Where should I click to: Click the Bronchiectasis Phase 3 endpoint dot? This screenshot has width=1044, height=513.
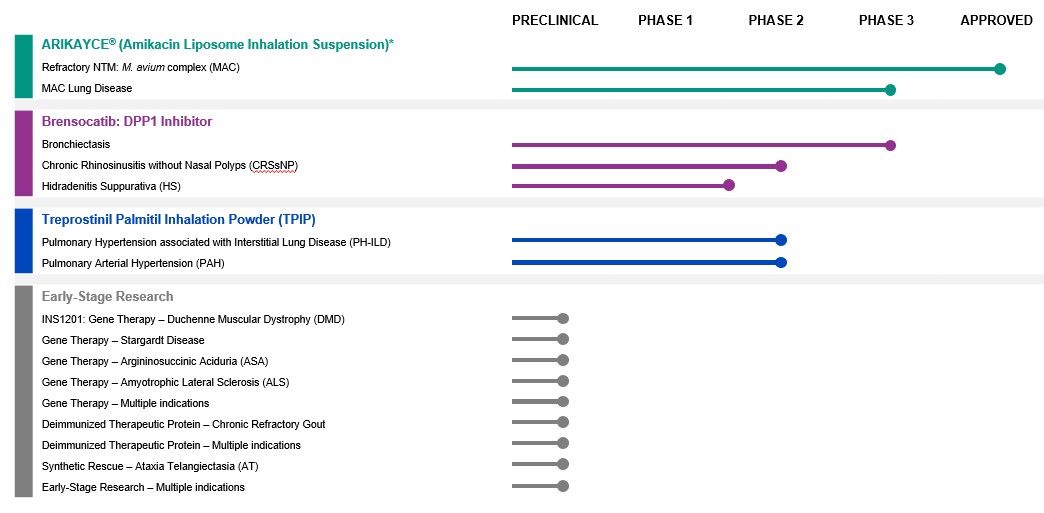890,145
